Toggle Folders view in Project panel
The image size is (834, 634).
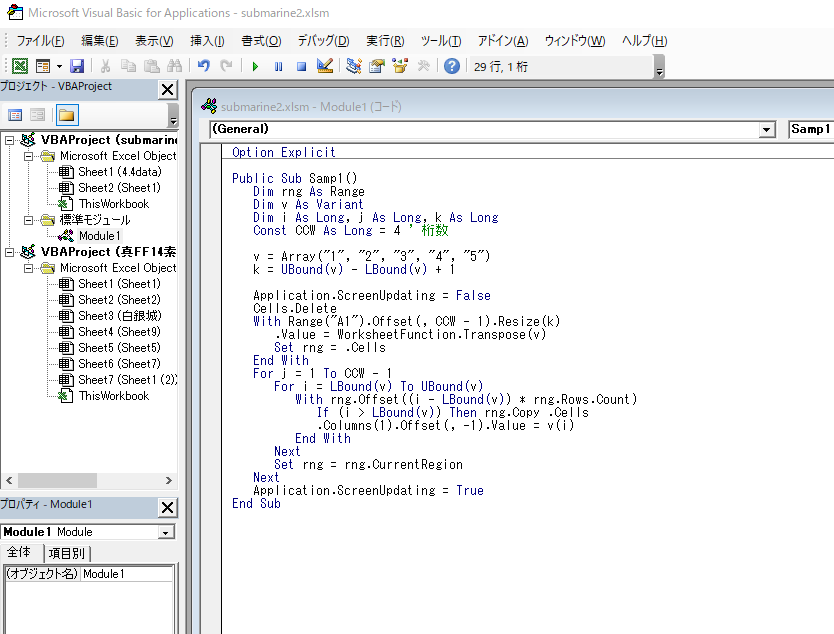pyautogui.click(x=66, y=115)
